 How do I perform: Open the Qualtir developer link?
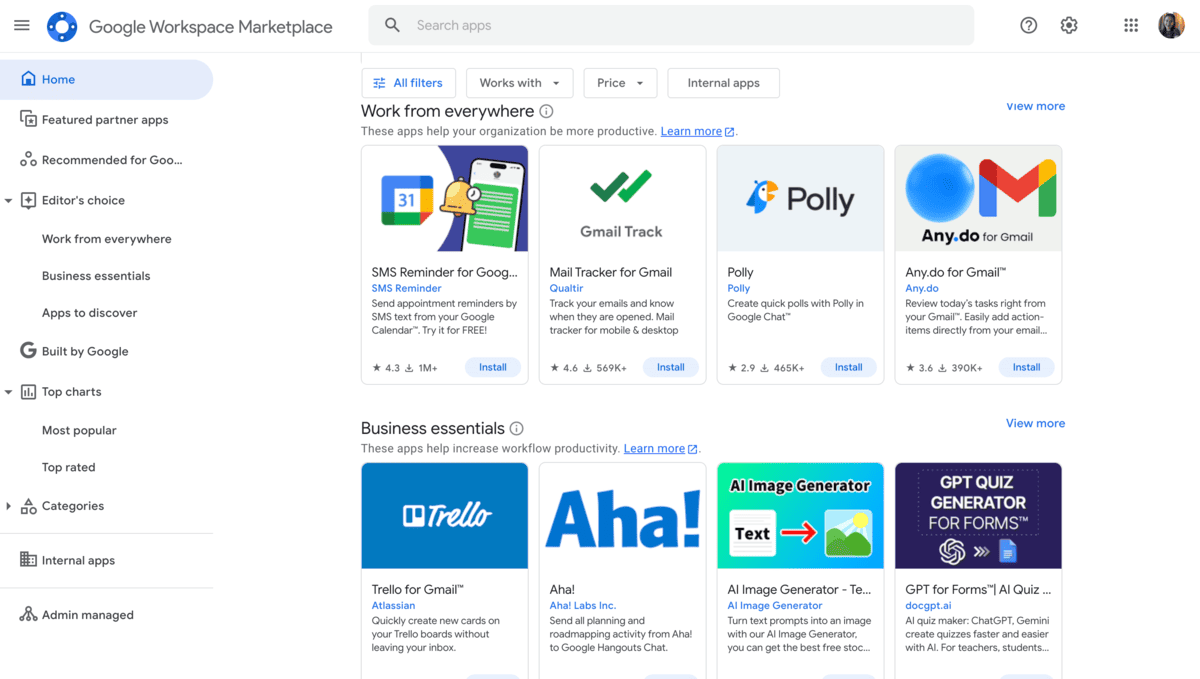click(566, 288)
